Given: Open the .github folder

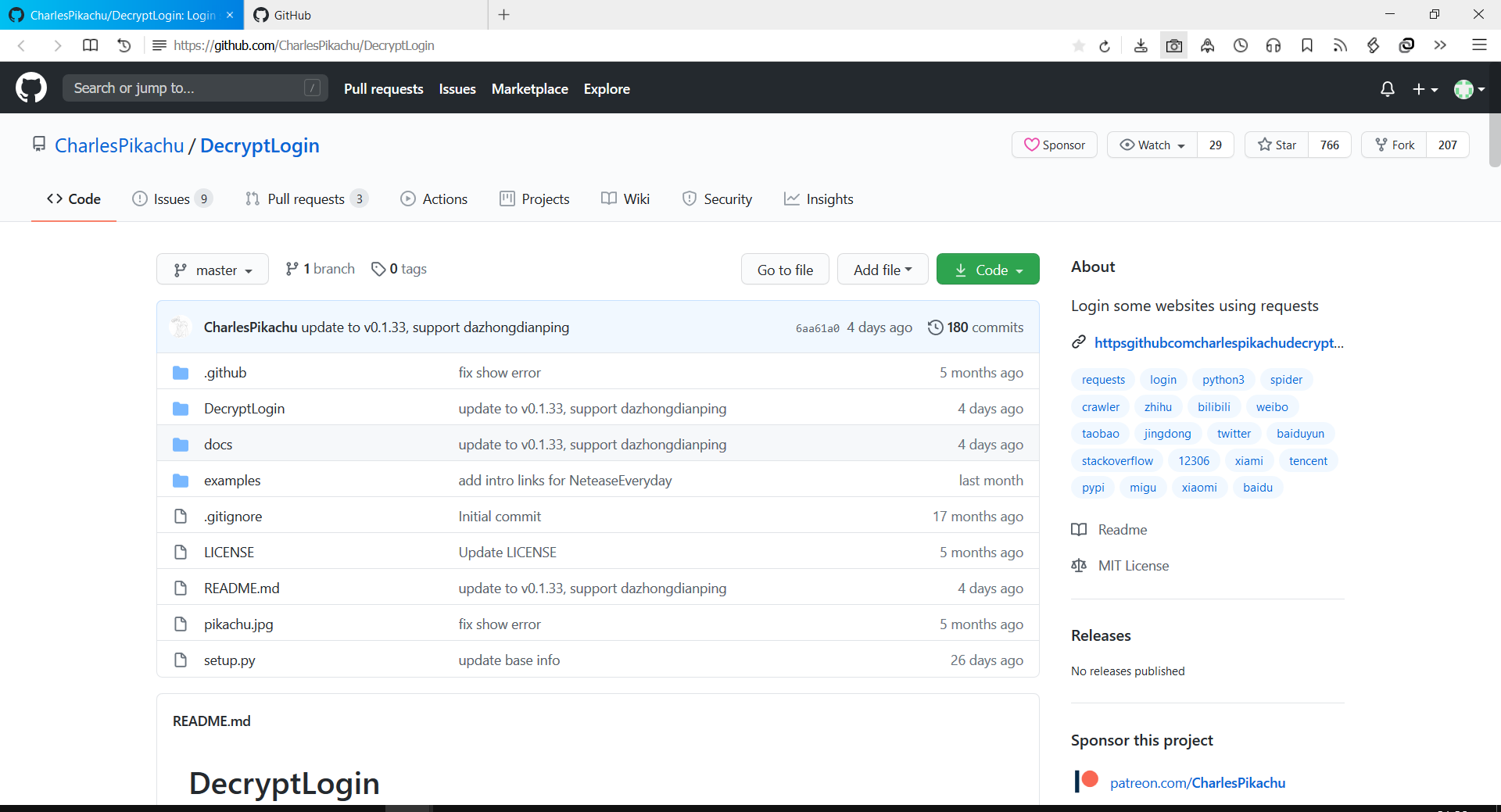Looking at the screenshot, I should (225, 373).
